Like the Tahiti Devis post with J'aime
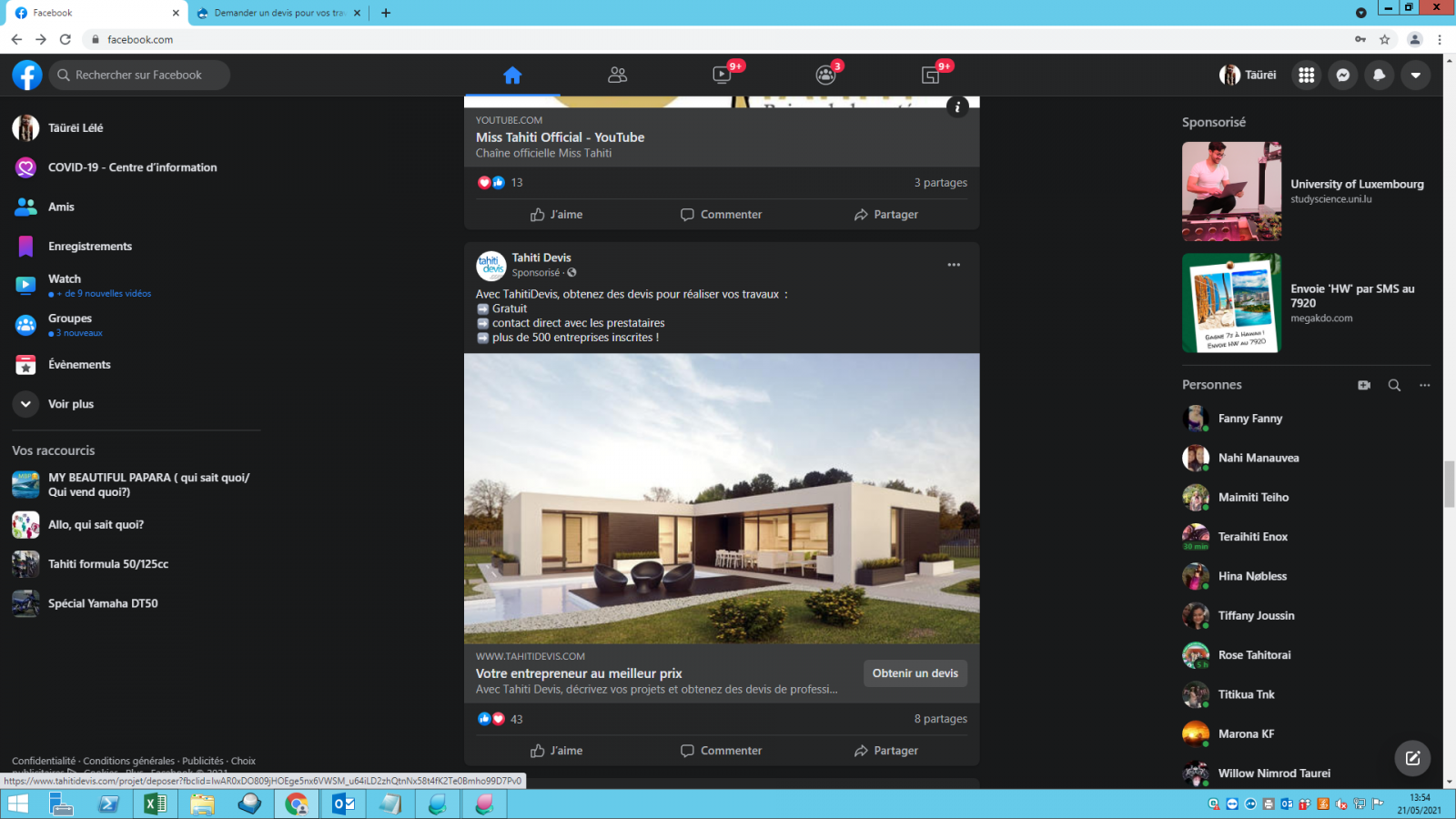This screenshot has height=819, width=1456. 556,751
